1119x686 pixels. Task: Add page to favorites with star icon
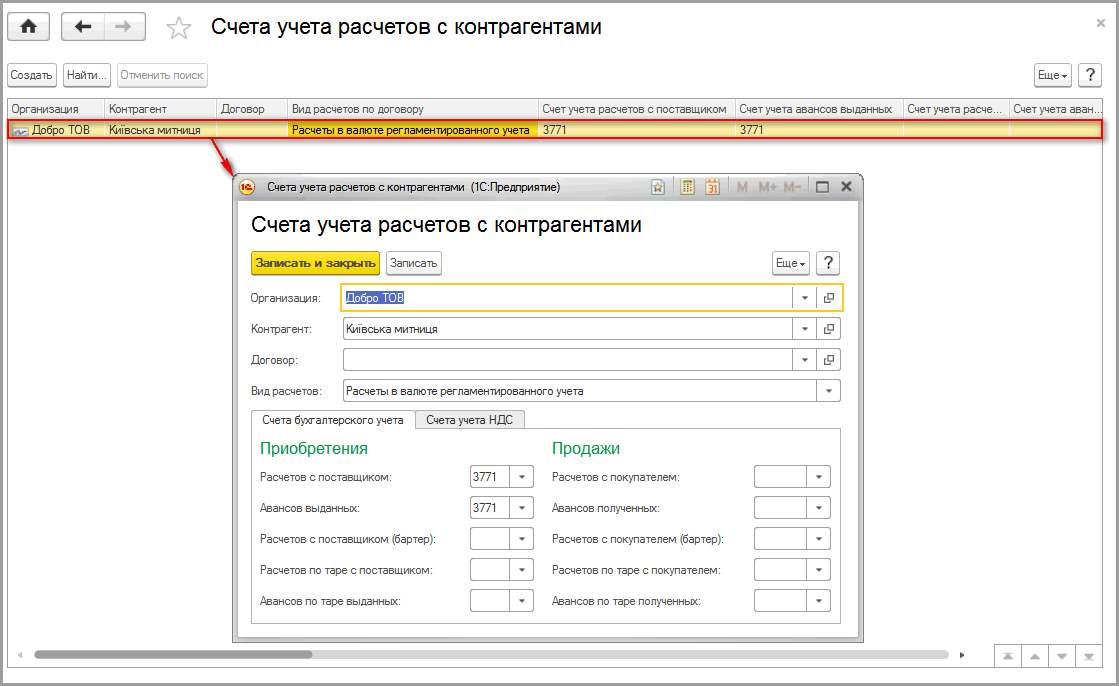point(179,28)
